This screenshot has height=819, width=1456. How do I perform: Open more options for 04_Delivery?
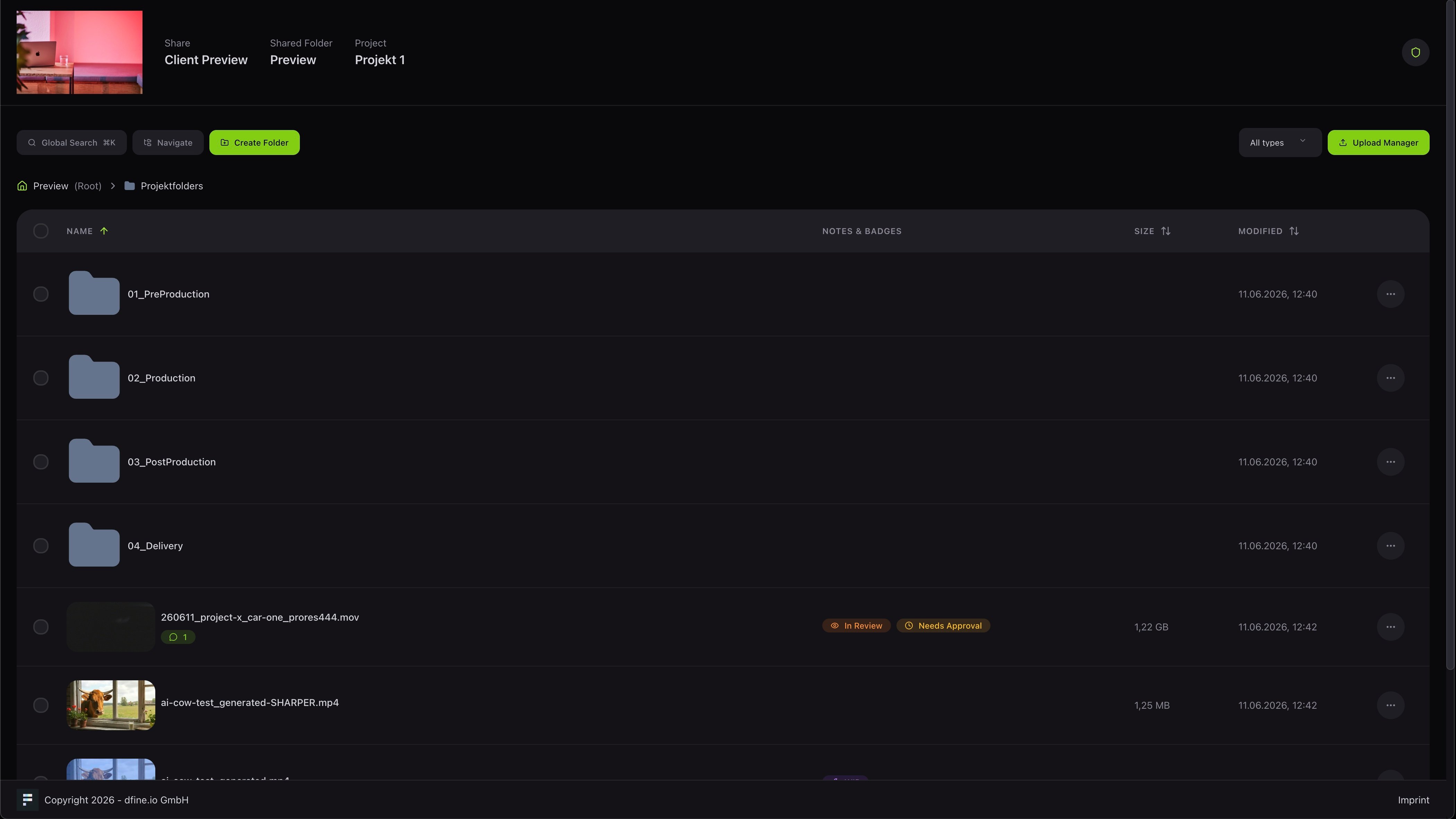point(1390,546)
